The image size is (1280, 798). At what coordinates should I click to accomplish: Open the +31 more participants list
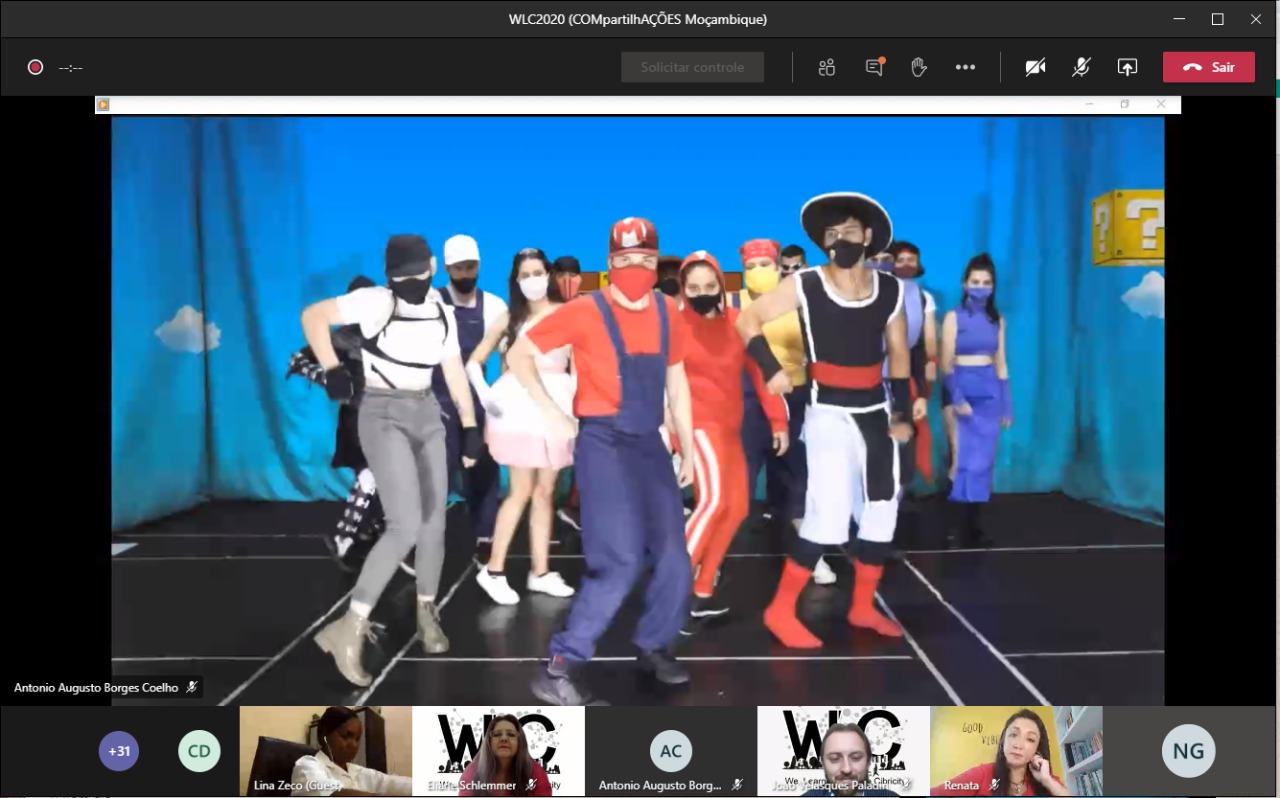119,751
